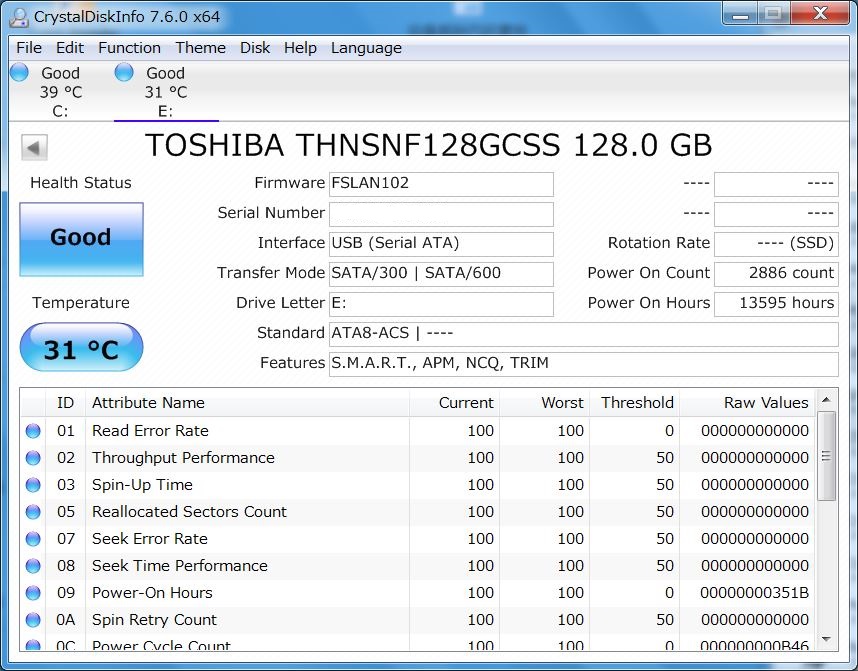This screenshot has height=671, width=858.
Task: Select the Read Error Rate attribute row
Action: click(418, 431)
